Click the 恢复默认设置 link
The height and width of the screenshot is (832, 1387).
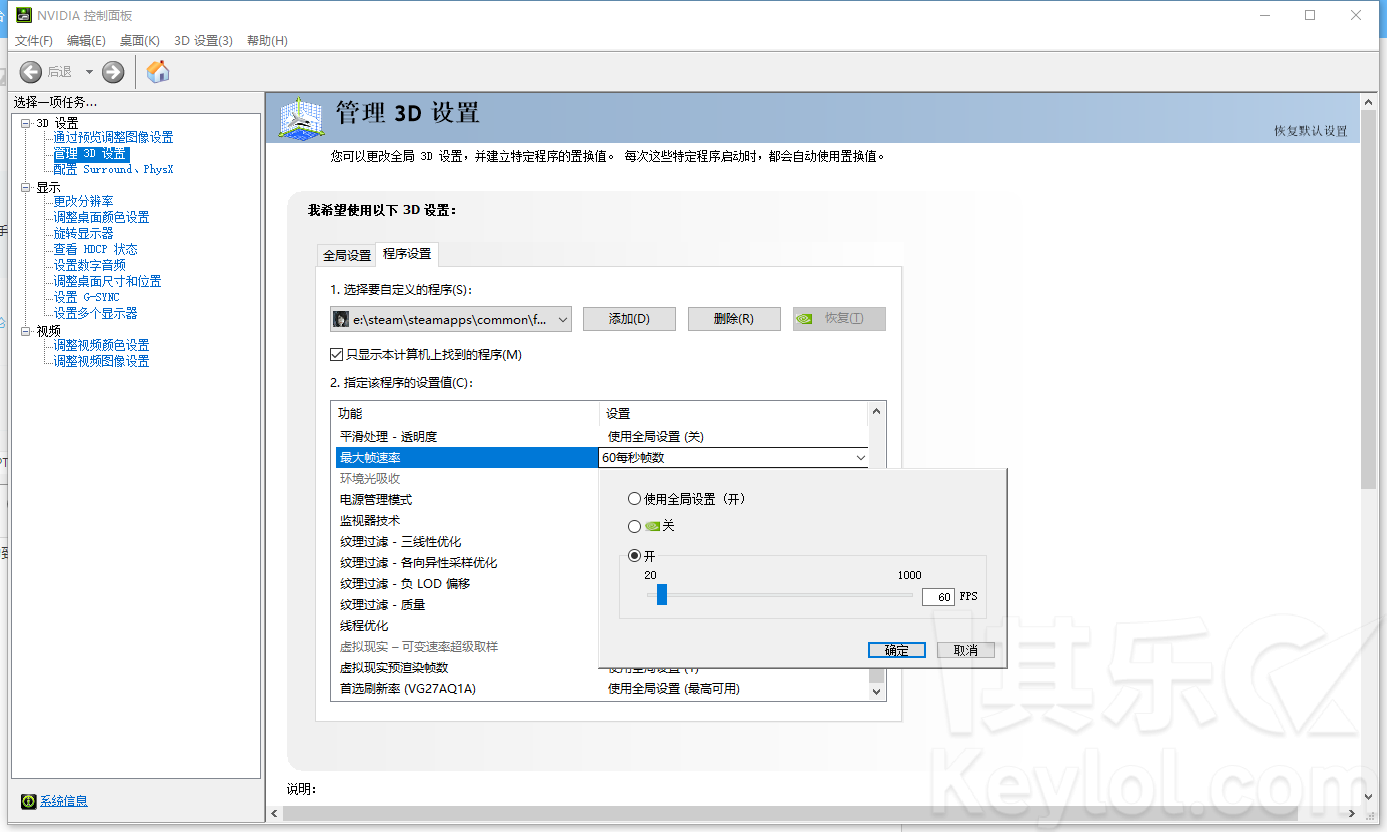click(1310, 131)
